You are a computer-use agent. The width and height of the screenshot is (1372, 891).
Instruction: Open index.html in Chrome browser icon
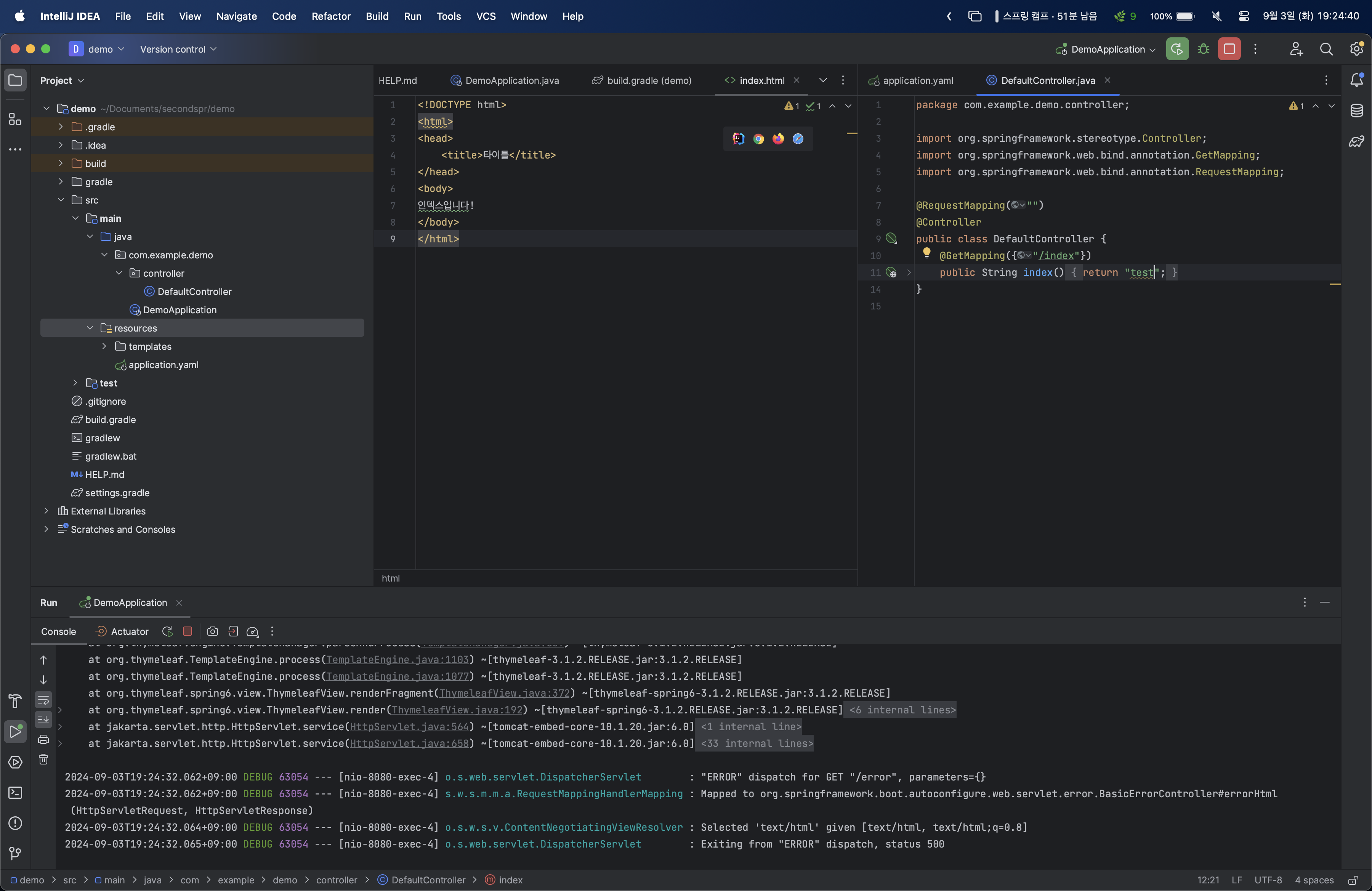[x=758, y=139]
